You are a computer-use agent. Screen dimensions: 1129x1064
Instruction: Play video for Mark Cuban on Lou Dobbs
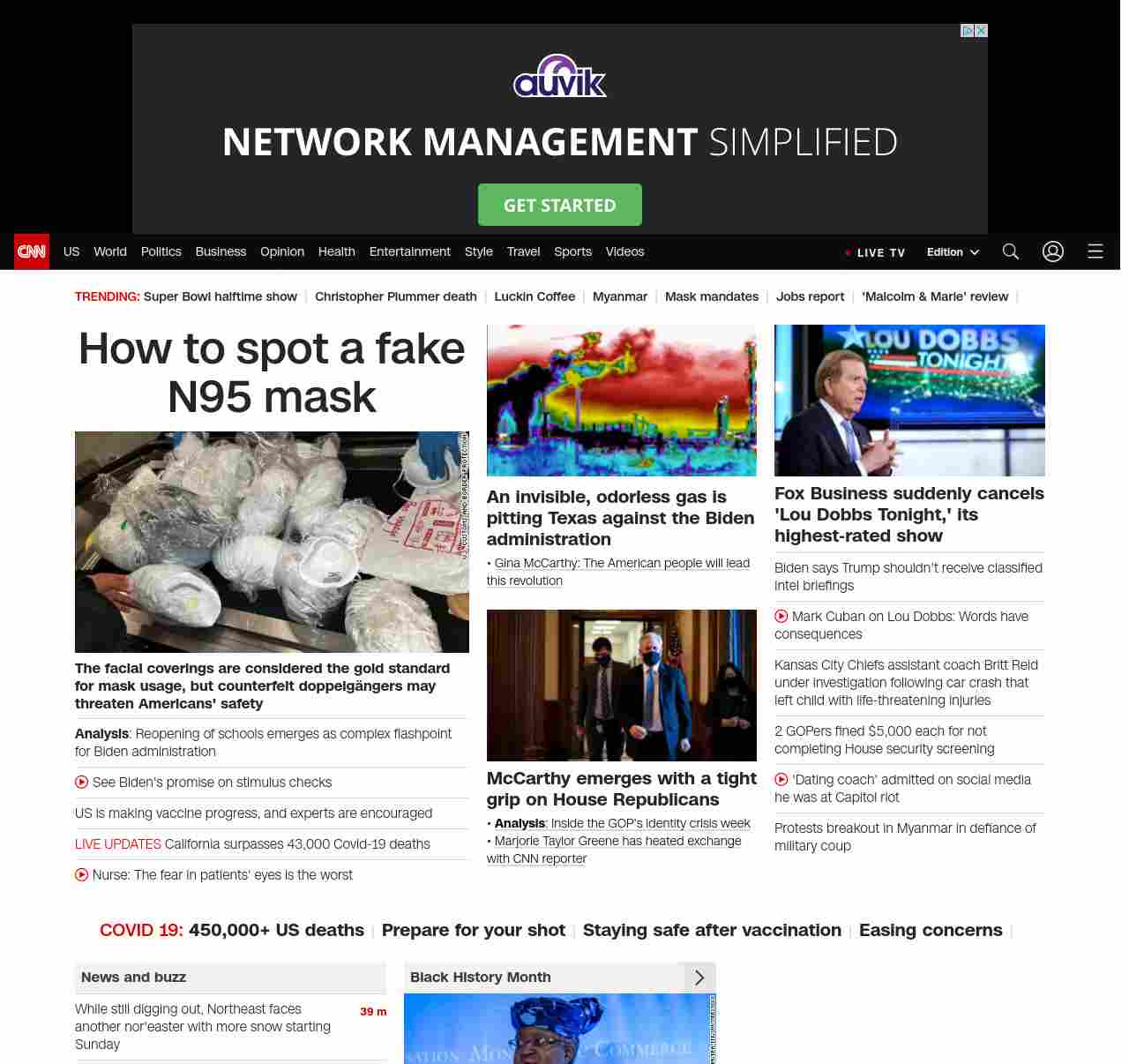pos(781,617)
